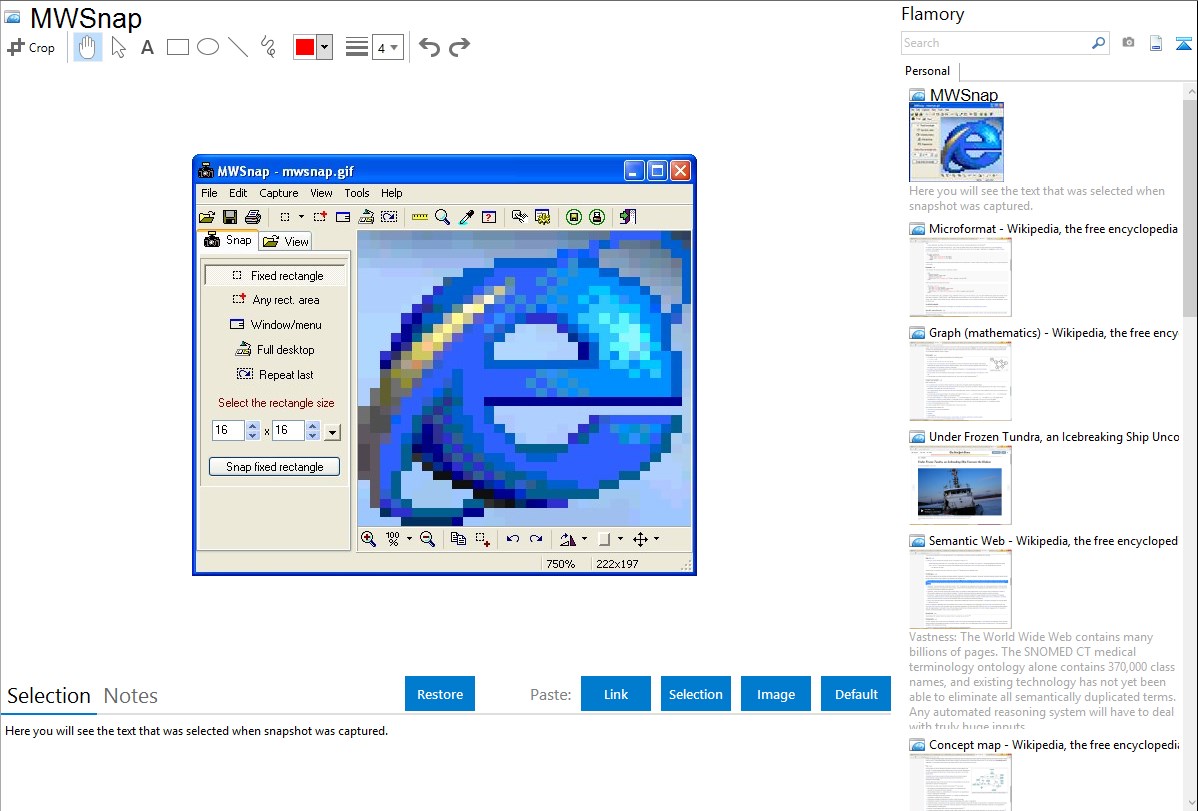Open the rectangle size preset dropdown
Screen dimensions: 1198x811
[x=332, y=432]
